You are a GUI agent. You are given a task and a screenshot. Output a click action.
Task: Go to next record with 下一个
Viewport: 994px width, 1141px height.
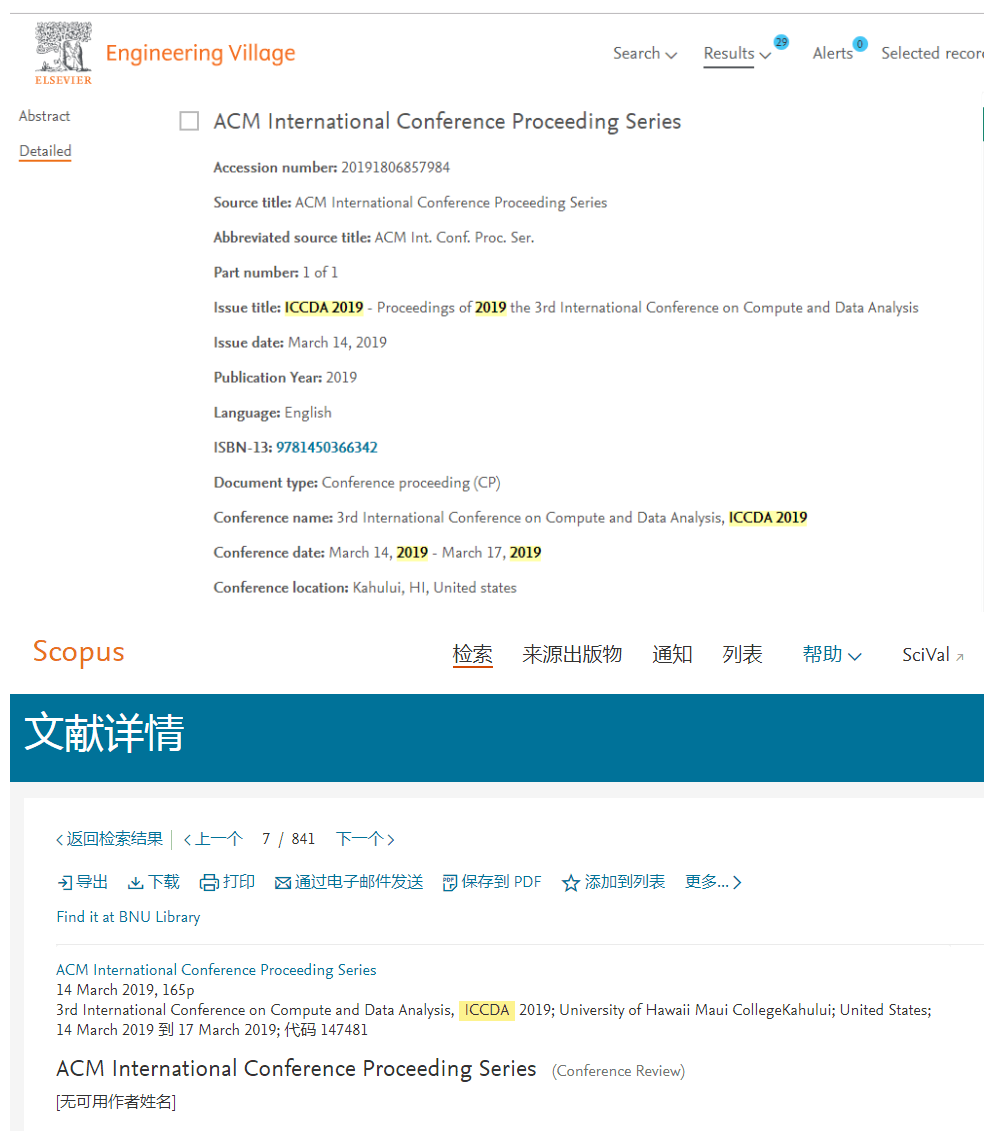click(x=365, y=839)
